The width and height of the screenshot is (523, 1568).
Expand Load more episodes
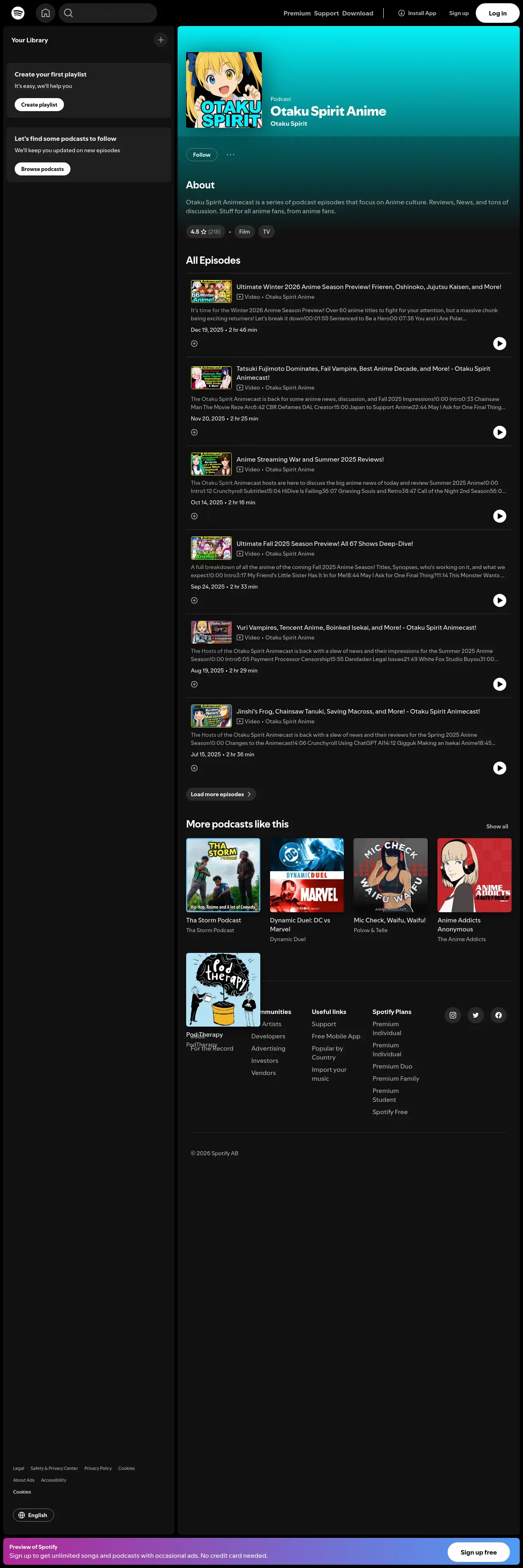click(221, 794)
